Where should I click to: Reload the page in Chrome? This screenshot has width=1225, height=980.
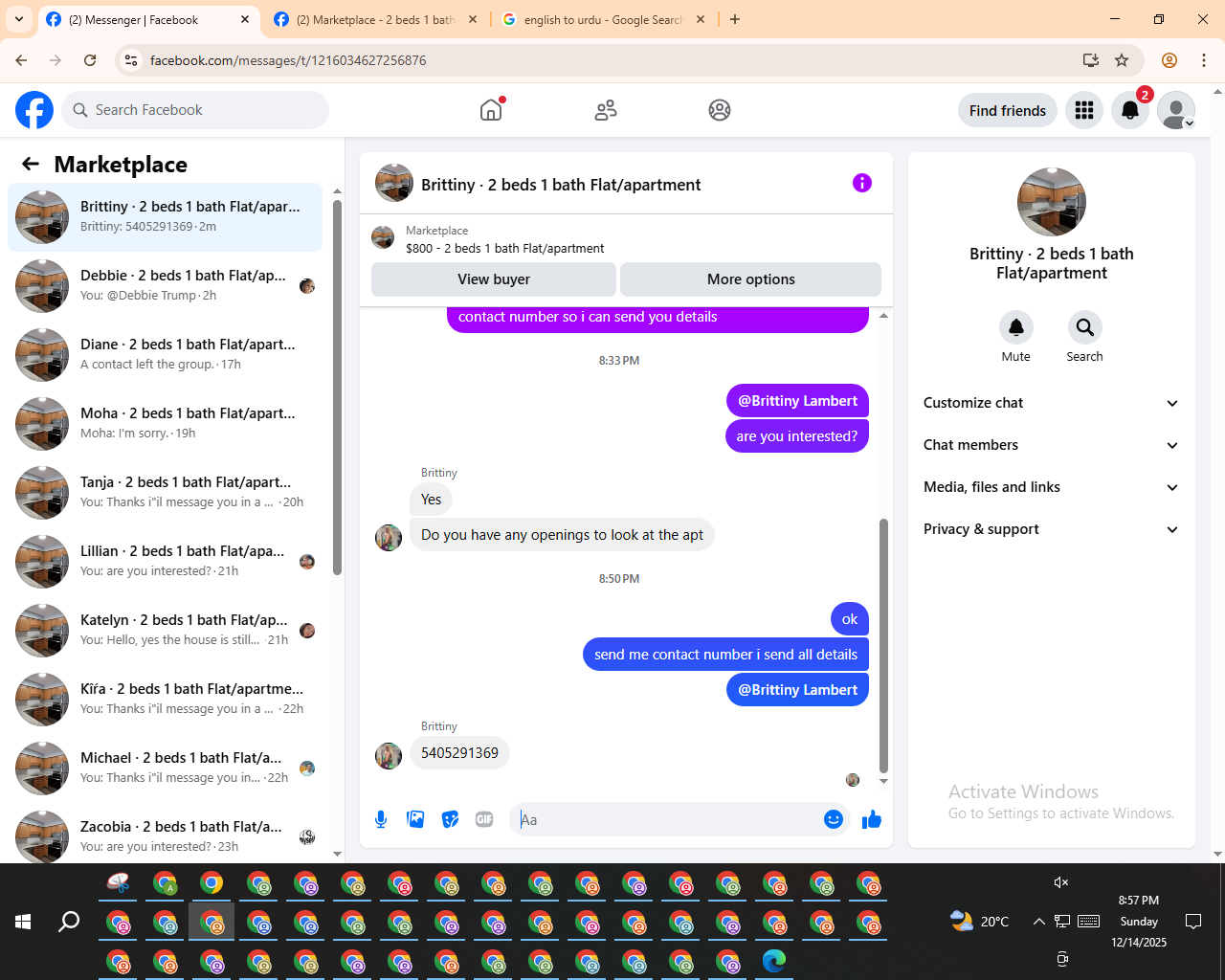pyautogui.click(x=90, y=60)
